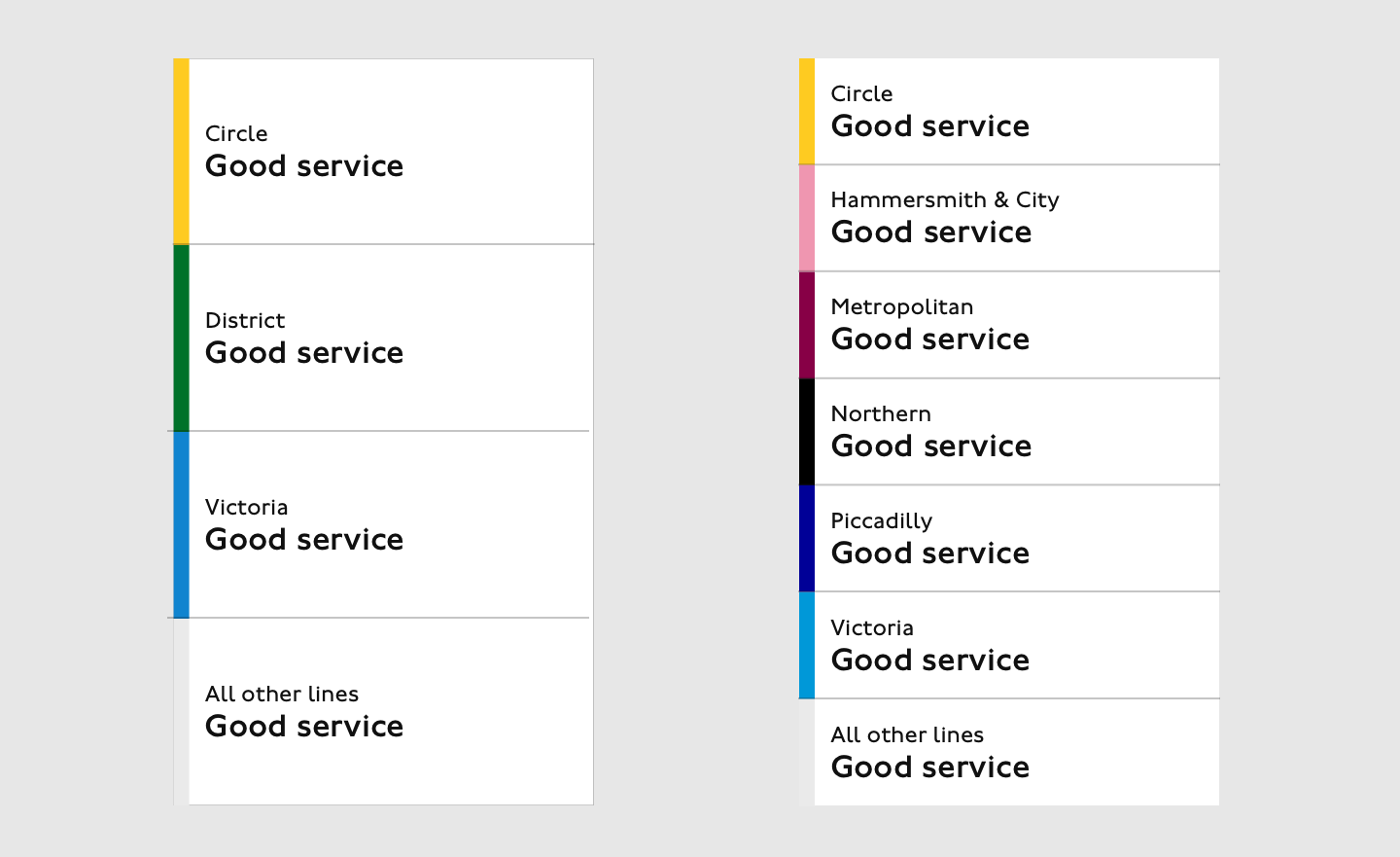
Task: Click the black Northern colour bar
Action: pyautogui.click(x=807, y=432)
